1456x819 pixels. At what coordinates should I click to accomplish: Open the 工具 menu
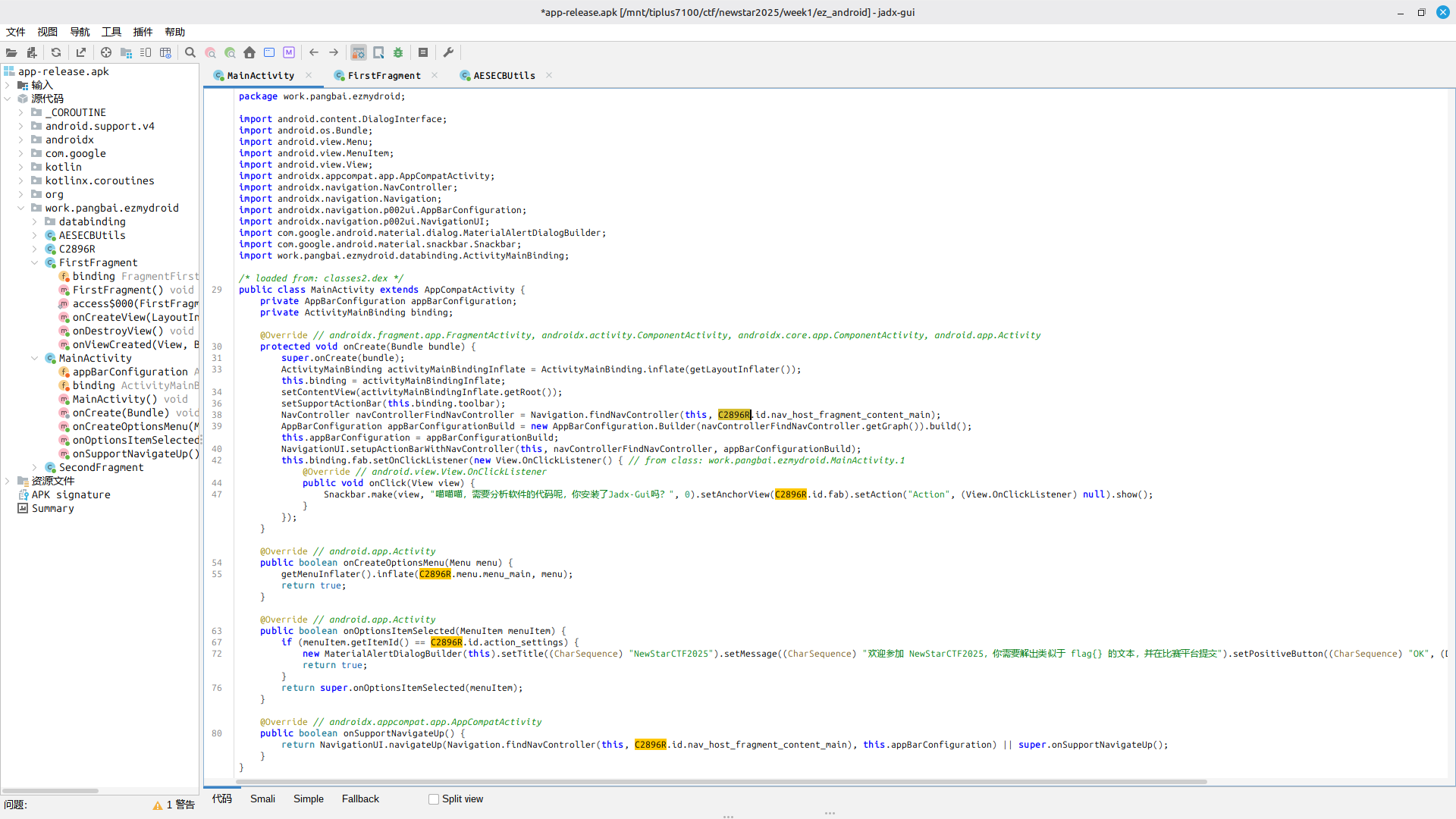point(111,32)
